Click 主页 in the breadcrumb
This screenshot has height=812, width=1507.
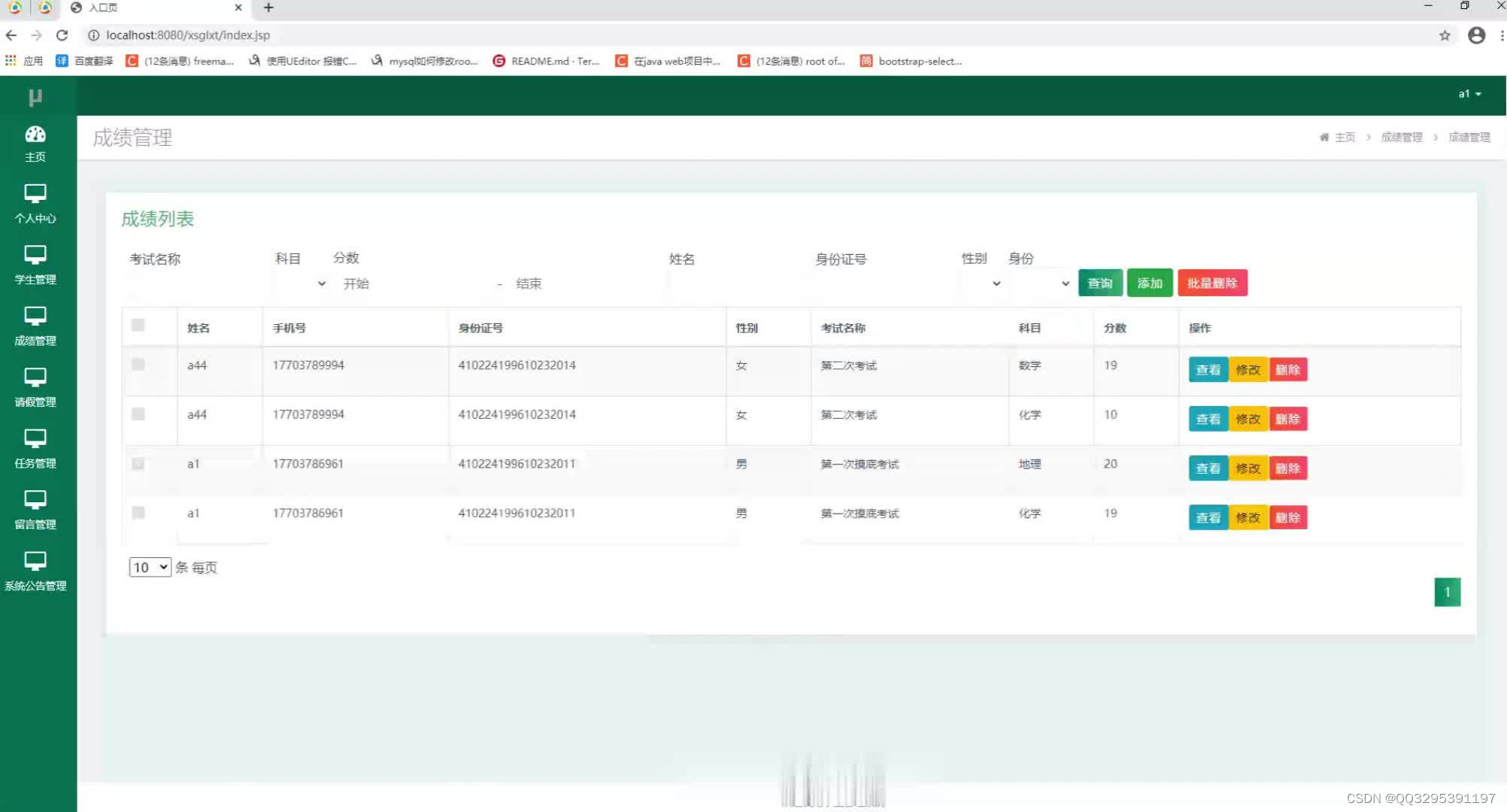[x=1345, y=137]
